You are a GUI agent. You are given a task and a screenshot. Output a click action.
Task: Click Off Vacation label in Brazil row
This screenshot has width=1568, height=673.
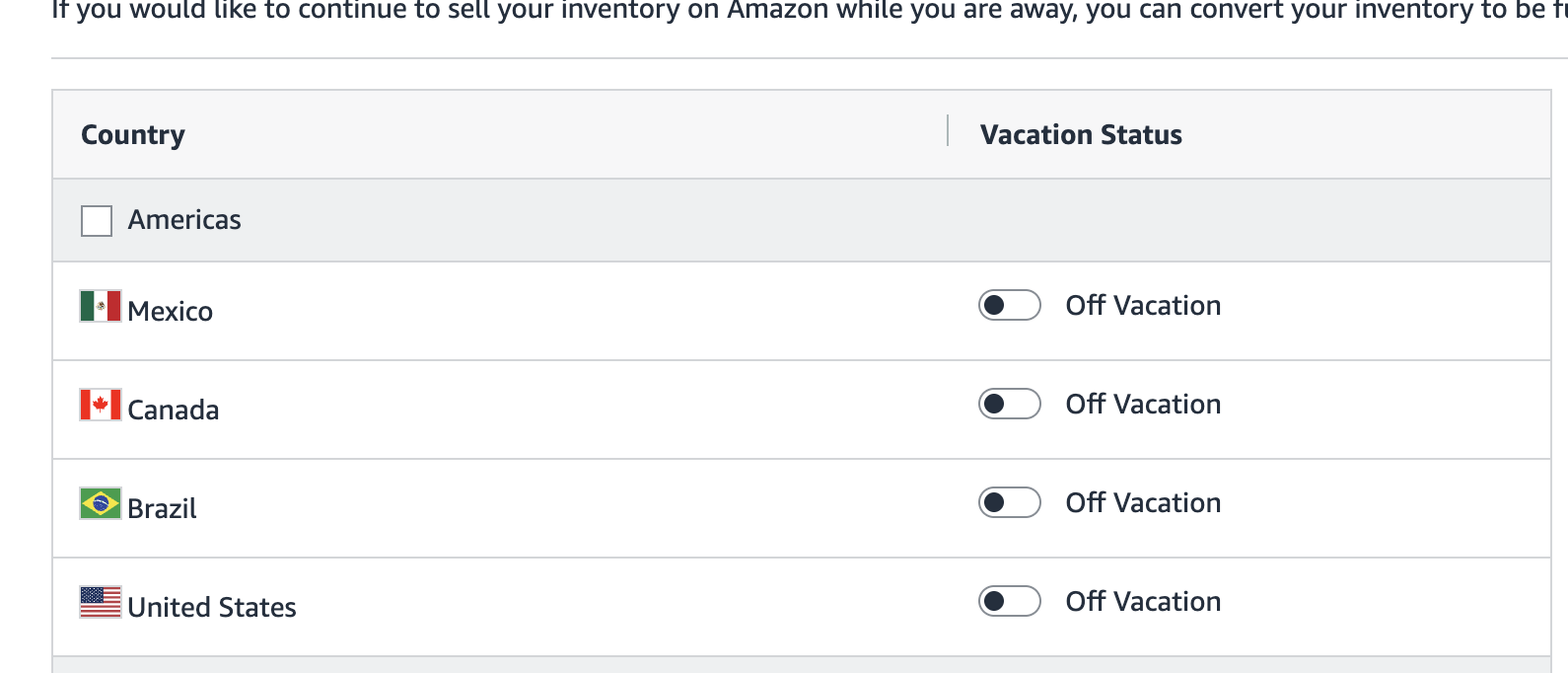pos(1143,502)
